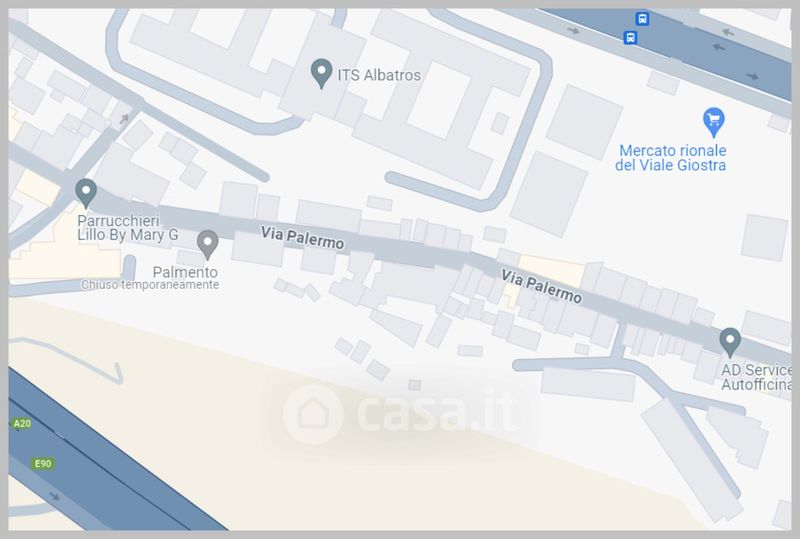The height and width of the screenshot is (539, 800).
Task: Open the ITS Albatros place label
Action: click(379, 76)
